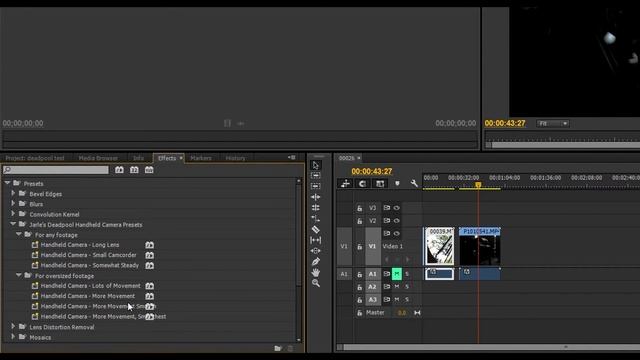Select the Selection arrow tool
Viewport: 640px width, 360px height.
pos(316,165)
